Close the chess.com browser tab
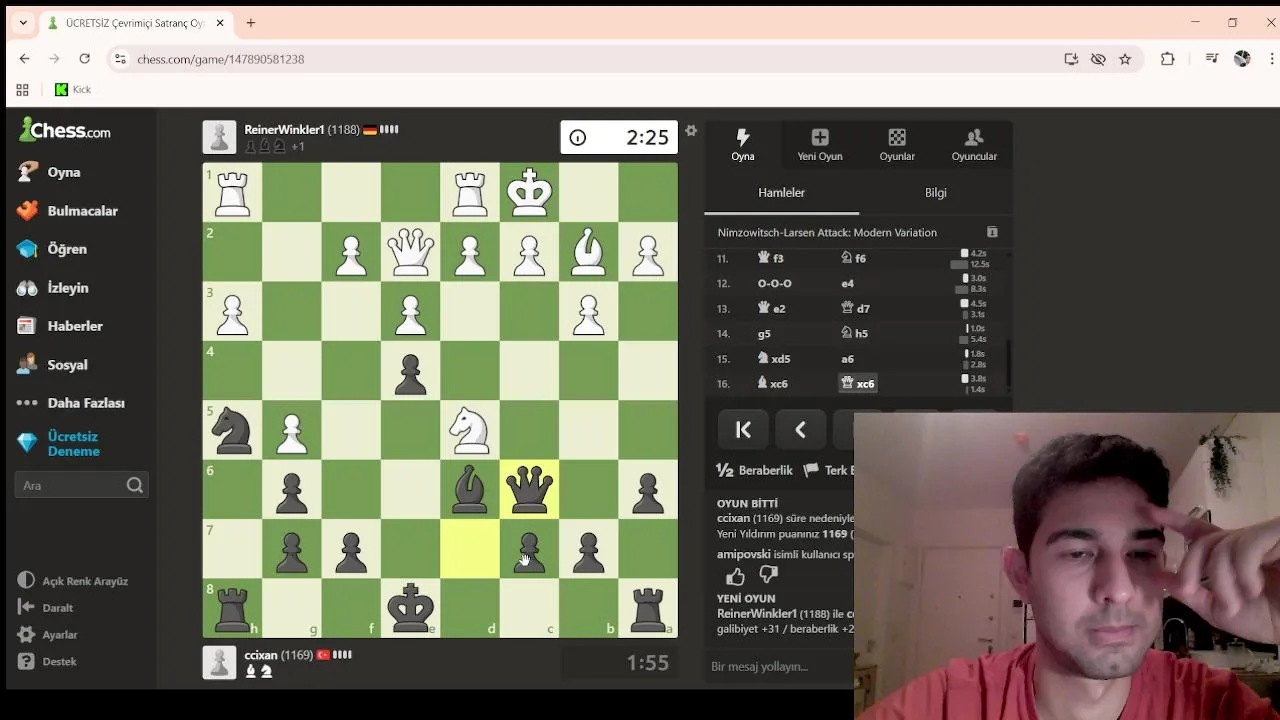Screen dimensions: 1280x720 220,22
